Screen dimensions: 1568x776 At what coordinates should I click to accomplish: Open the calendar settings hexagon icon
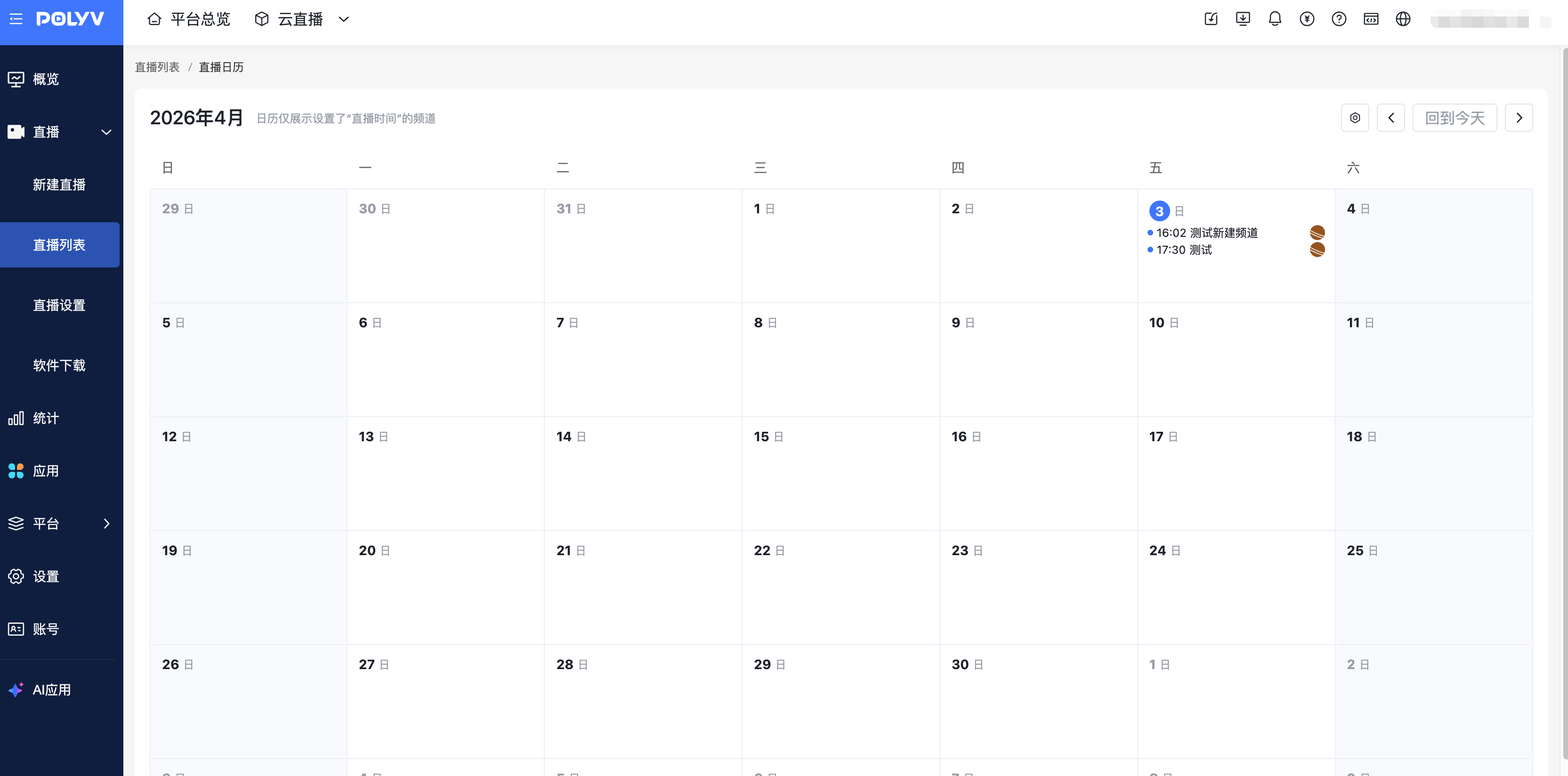coord(1355,117)
